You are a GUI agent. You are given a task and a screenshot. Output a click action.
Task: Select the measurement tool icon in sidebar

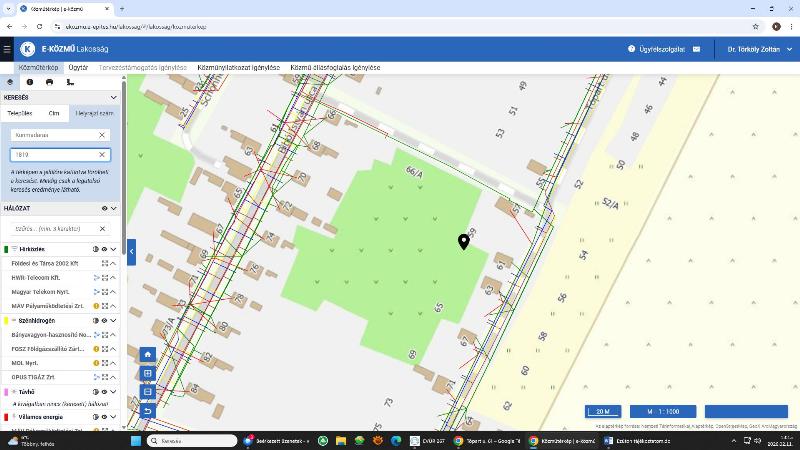click(x=70, y=82)
